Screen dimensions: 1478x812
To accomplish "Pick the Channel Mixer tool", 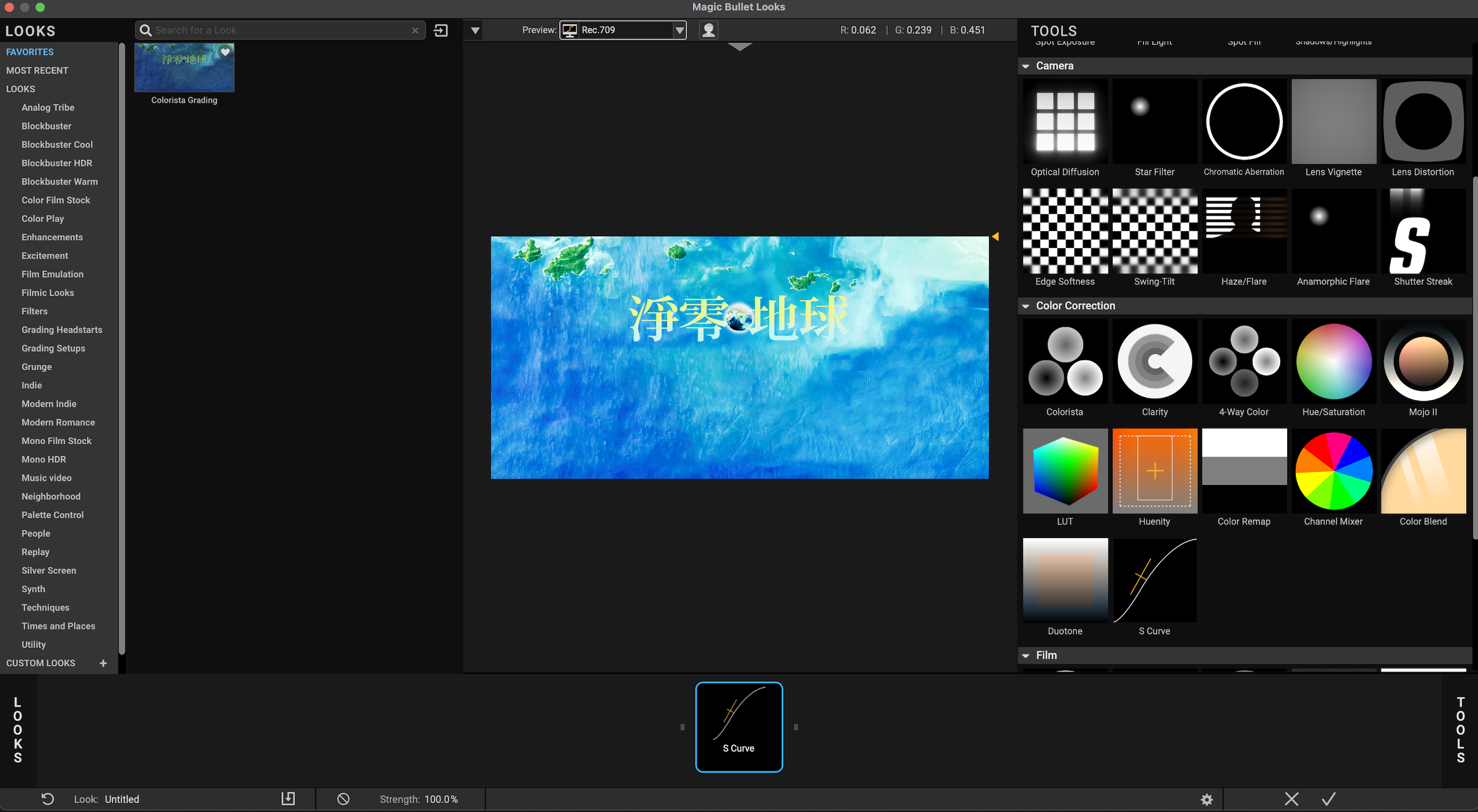I will click(x=1333, y=471).
